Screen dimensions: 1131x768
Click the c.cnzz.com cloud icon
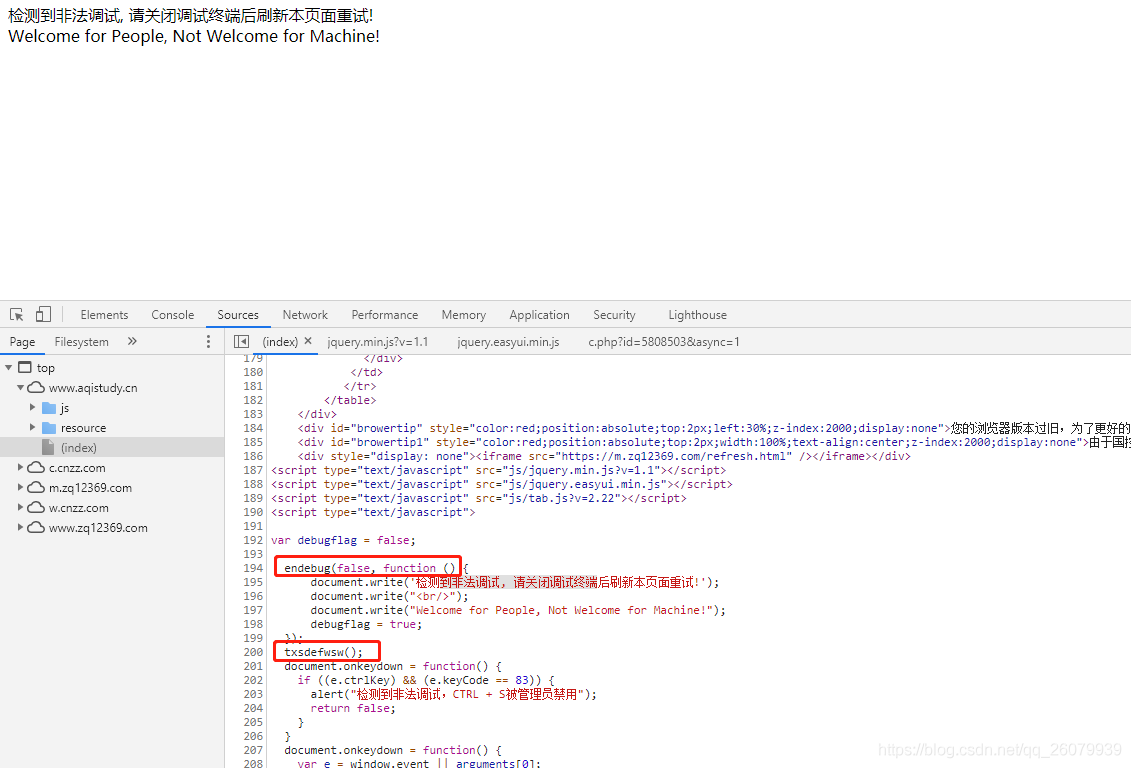[x=36, y=467]
